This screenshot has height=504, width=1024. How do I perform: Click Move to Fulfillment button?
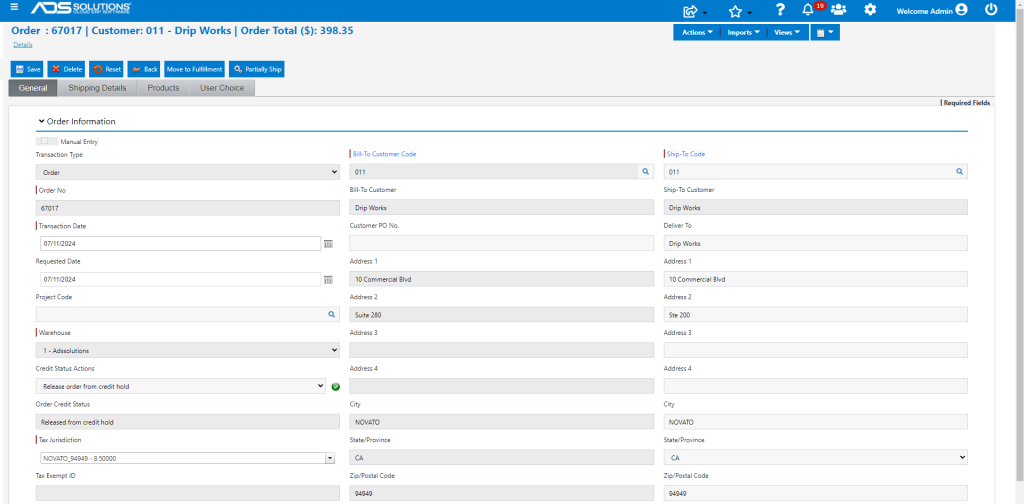(x=195, y=69)
